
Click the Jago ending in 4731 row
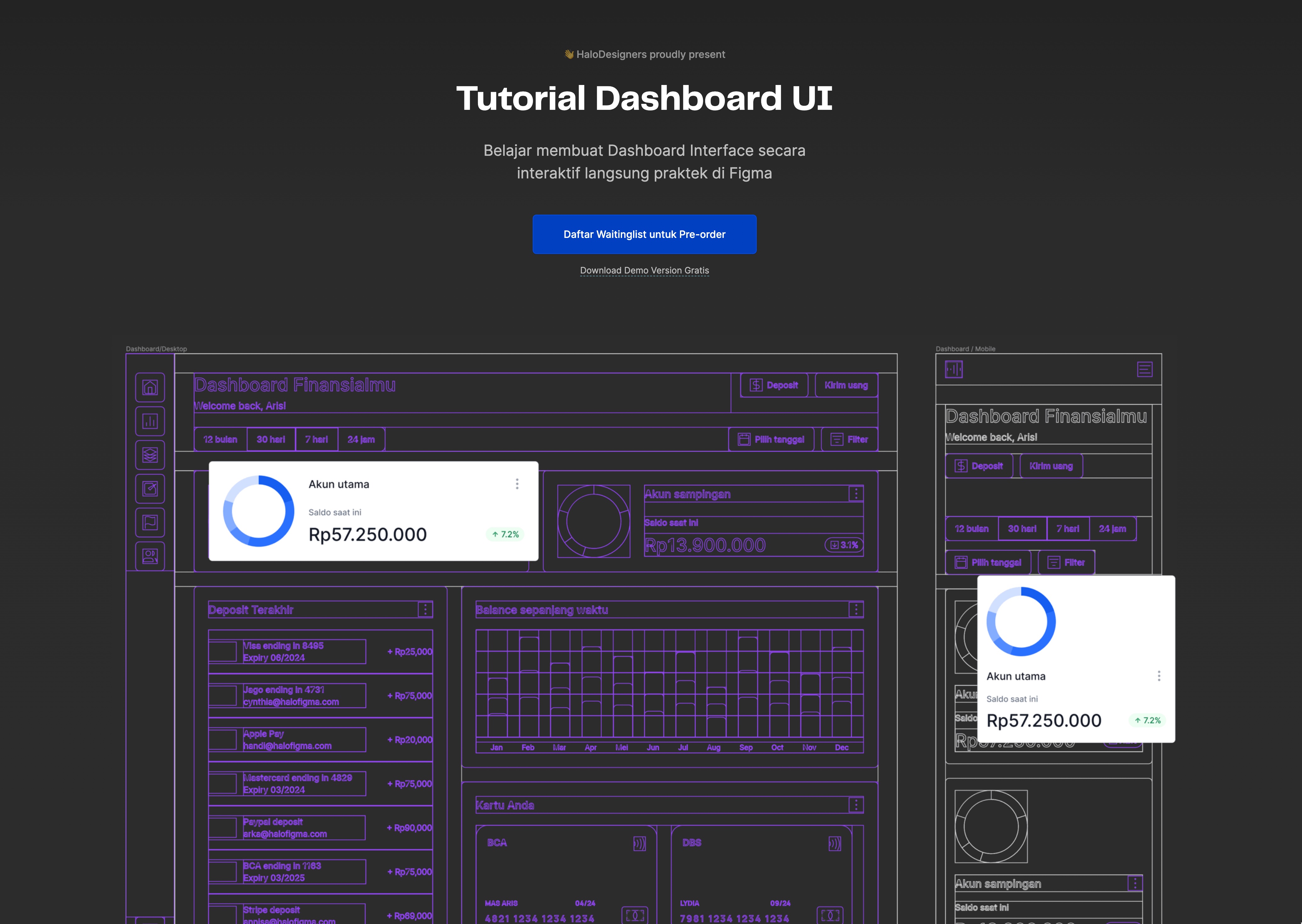(320, 695)
